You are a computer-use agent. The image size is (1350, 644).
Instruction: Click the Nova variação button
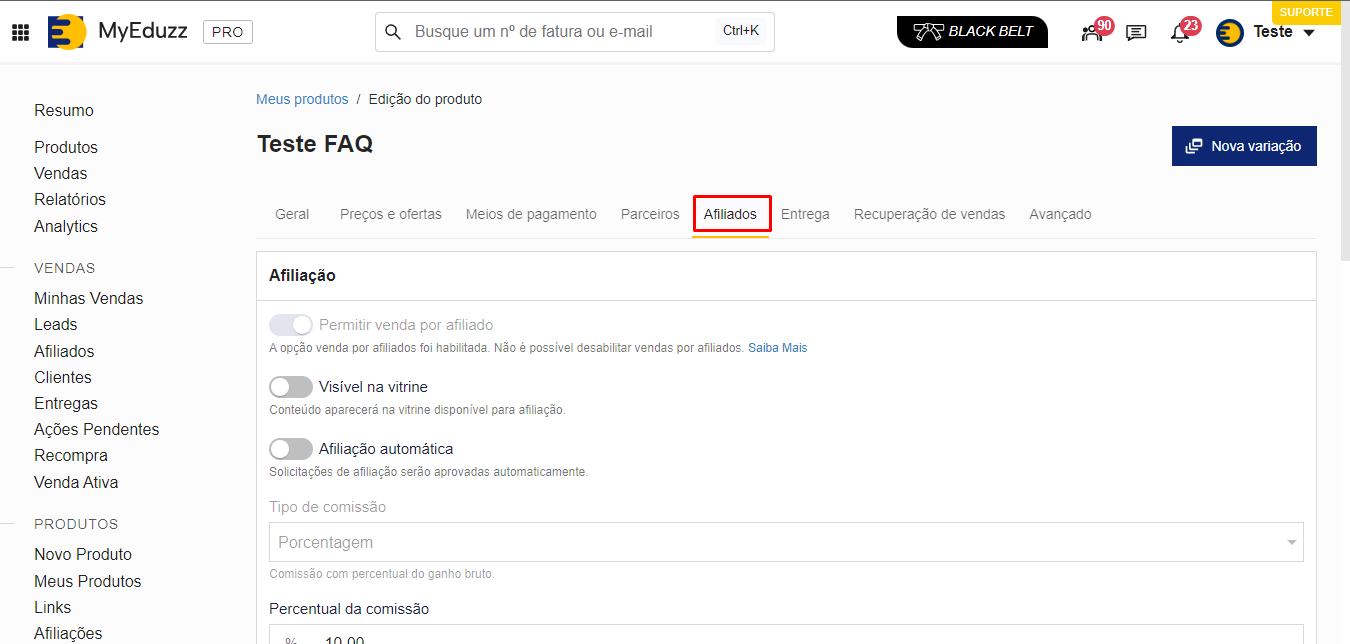[1244, 146]
